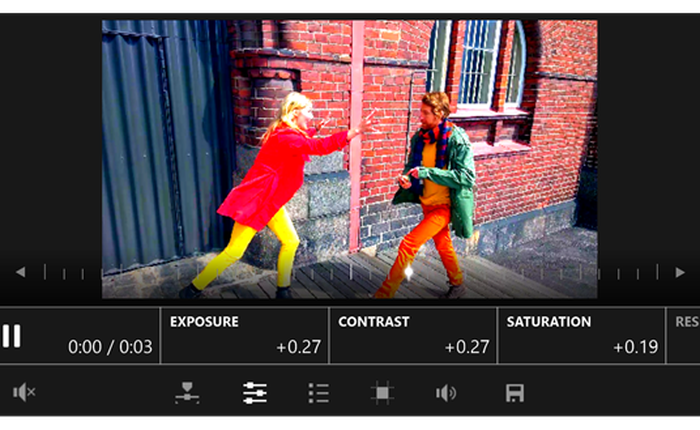Select the crop frame icon
Screen dimensions: 700x430
point(382,393)
